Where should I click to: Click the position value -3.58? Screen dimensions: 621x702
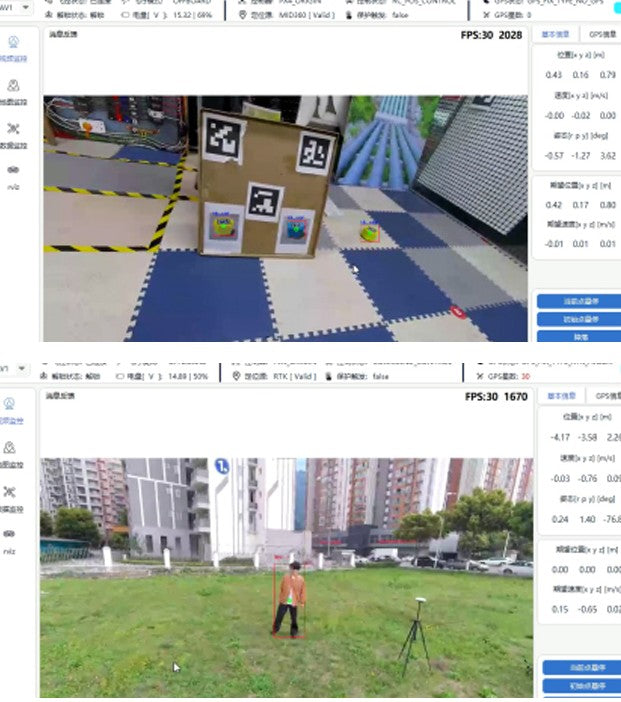[587, 437]
